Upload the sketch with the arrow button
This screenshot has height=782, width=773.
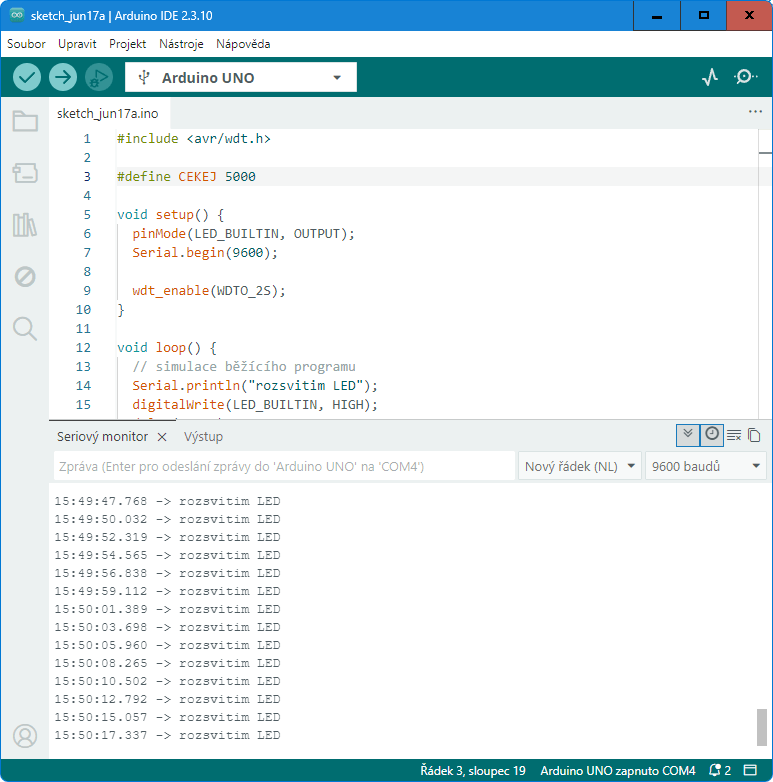pos(63,77)
